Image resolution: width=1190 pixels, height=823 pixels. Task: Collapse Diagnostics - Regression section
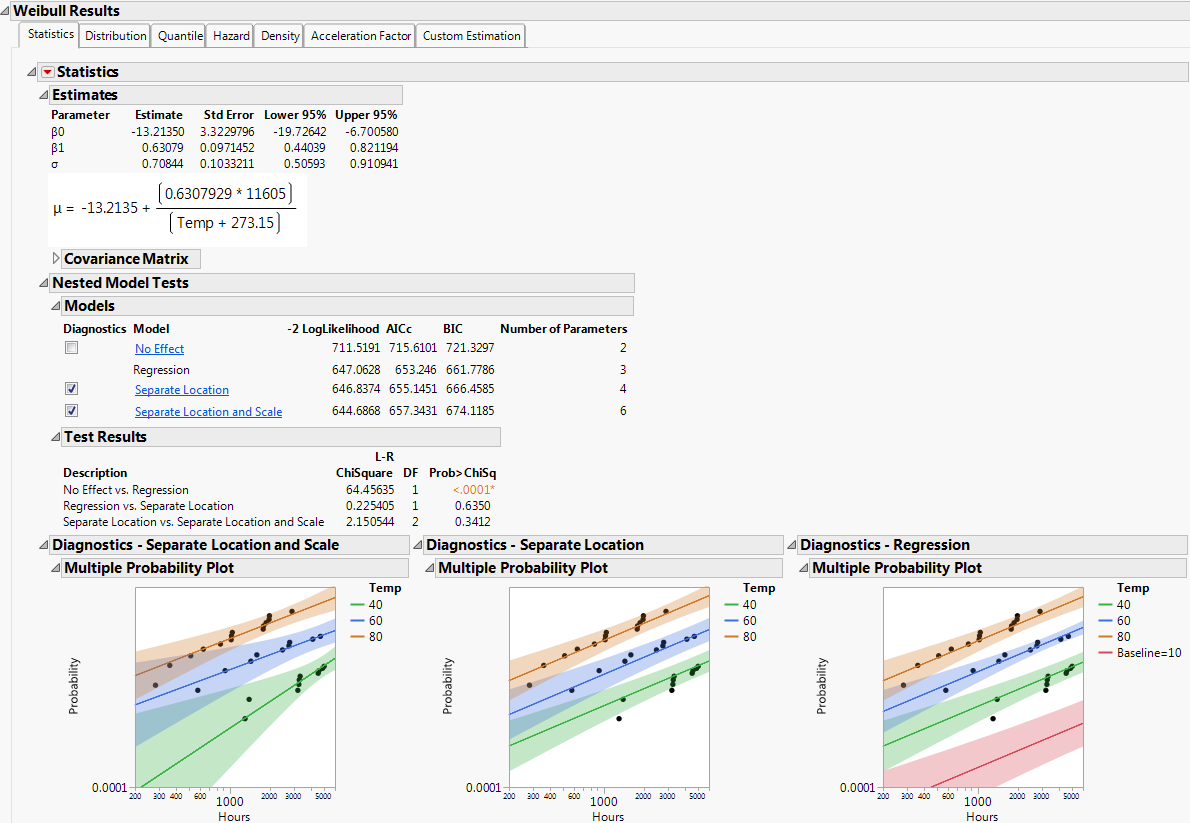pyautogui.click(x=792, y=545)
